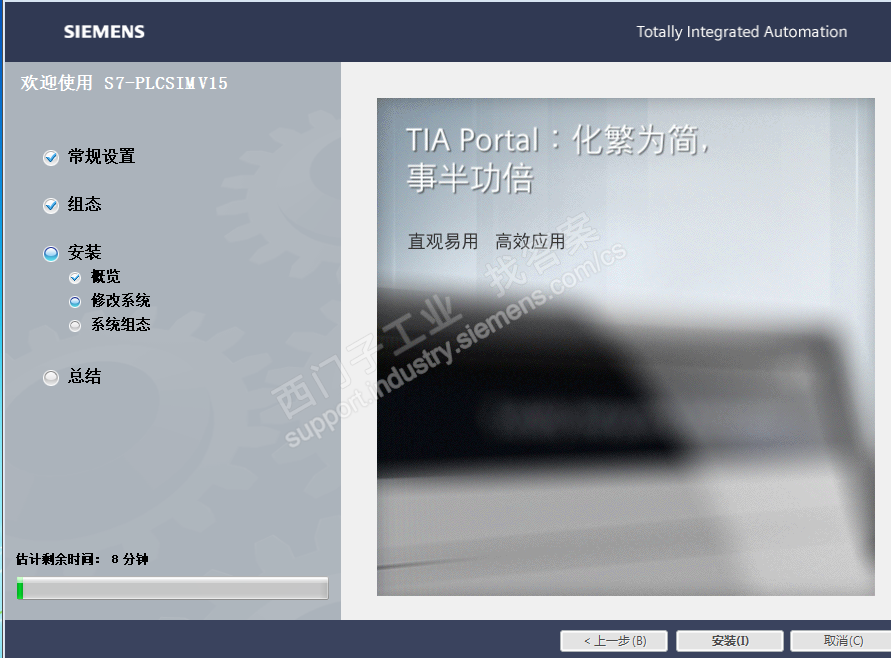
Task: Select the 概览 sub-step label
Action: tap(106, 276)
